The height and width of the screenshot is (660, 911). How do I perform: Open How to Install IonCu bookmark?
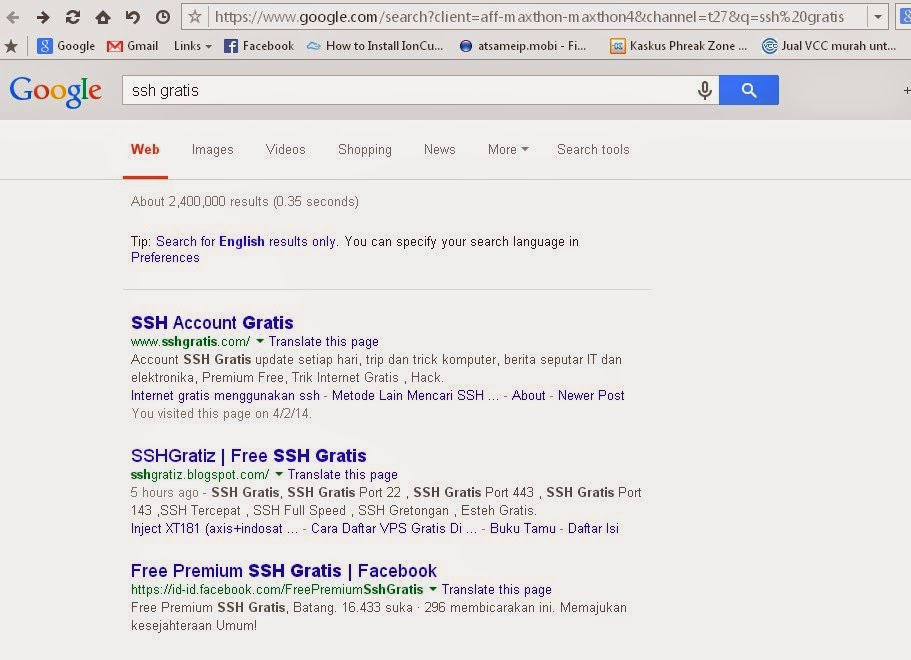click(x=375, y=46)
